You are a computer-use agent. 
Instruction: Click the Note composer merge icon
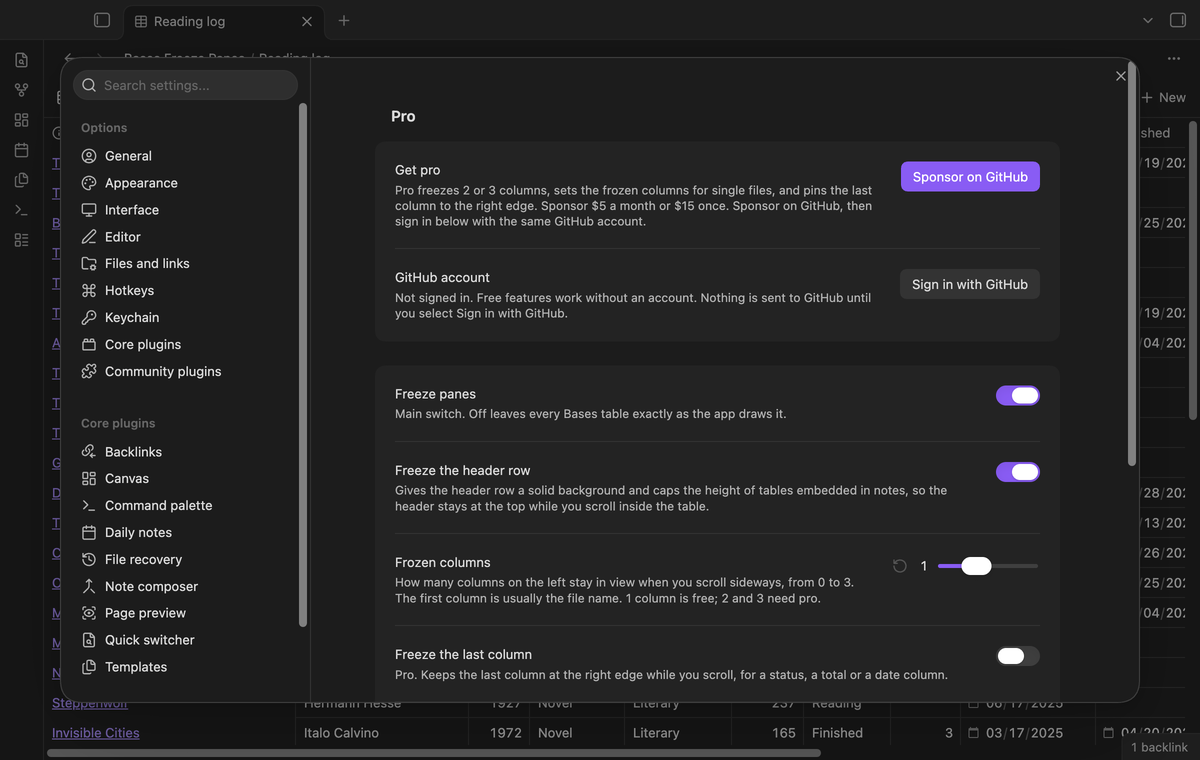pos(89,586)
